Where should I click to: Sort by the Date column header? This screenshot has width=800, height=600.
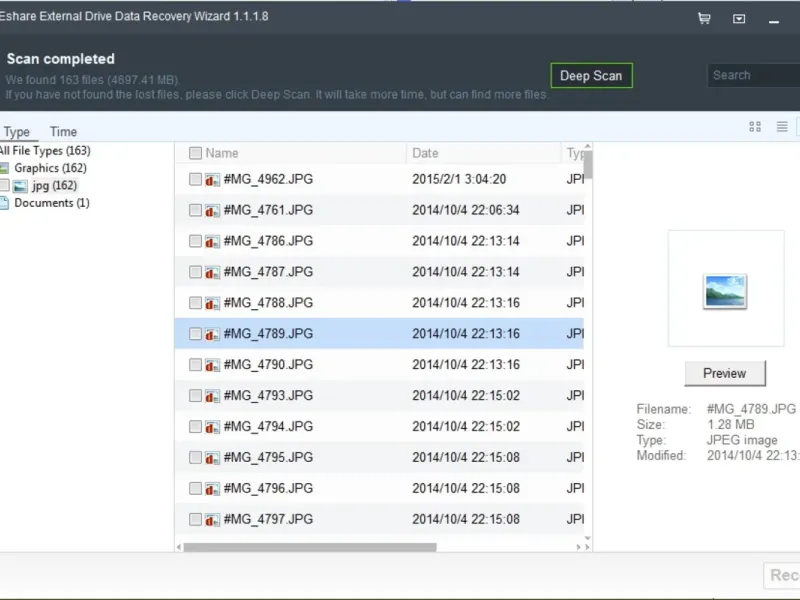coord(425,153)
